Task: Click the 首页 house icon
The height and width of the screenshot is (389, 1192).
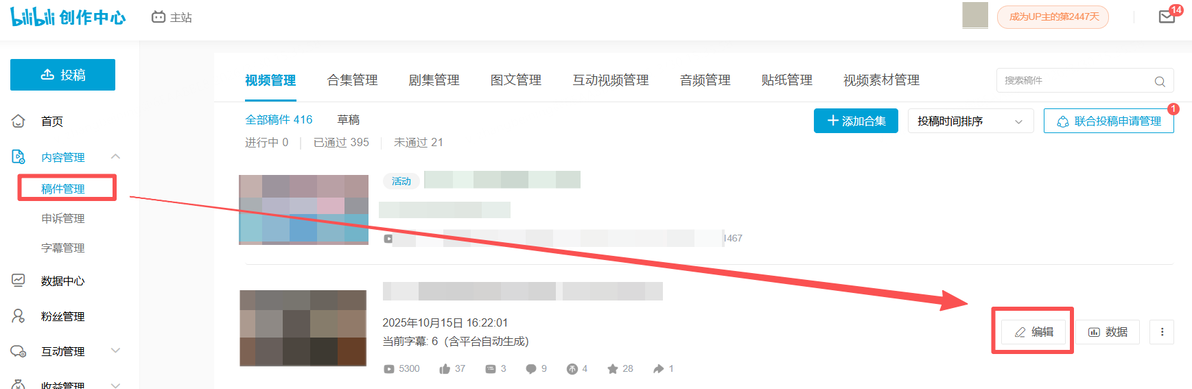Action: tap(19, 122)
